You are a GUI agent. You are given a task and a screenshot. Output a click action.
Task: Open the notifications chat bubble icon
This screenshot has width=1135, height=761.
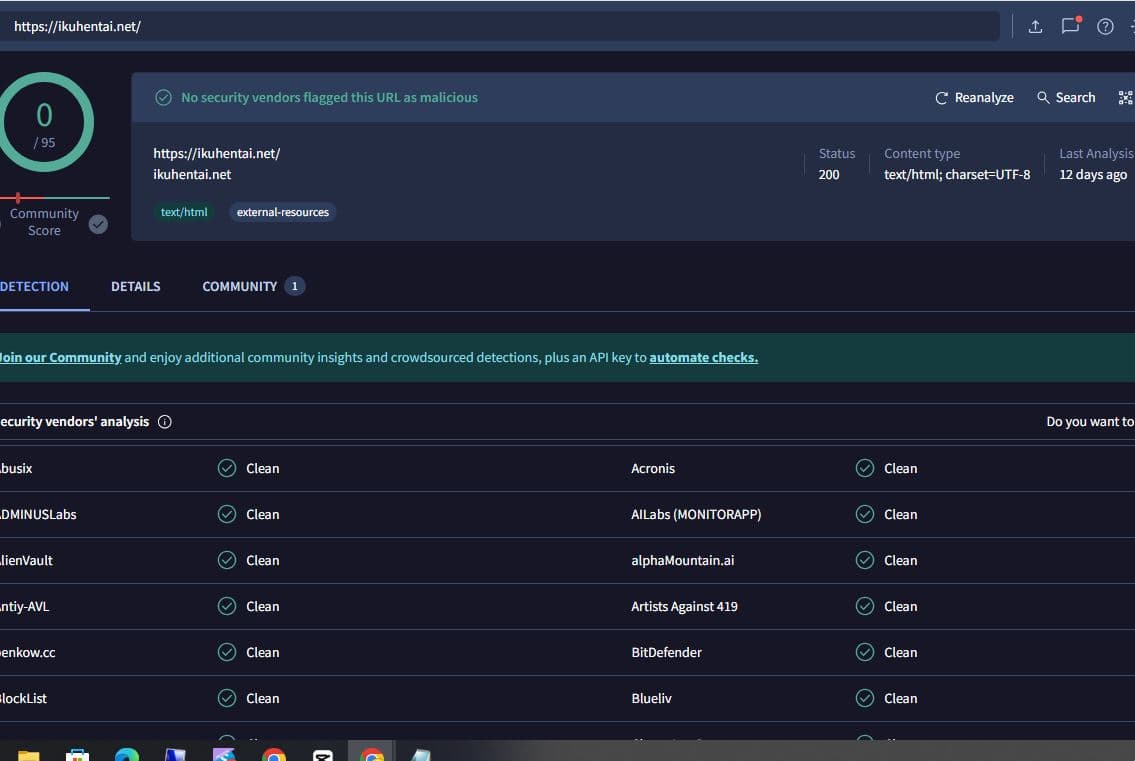(x=1070, y=27)
